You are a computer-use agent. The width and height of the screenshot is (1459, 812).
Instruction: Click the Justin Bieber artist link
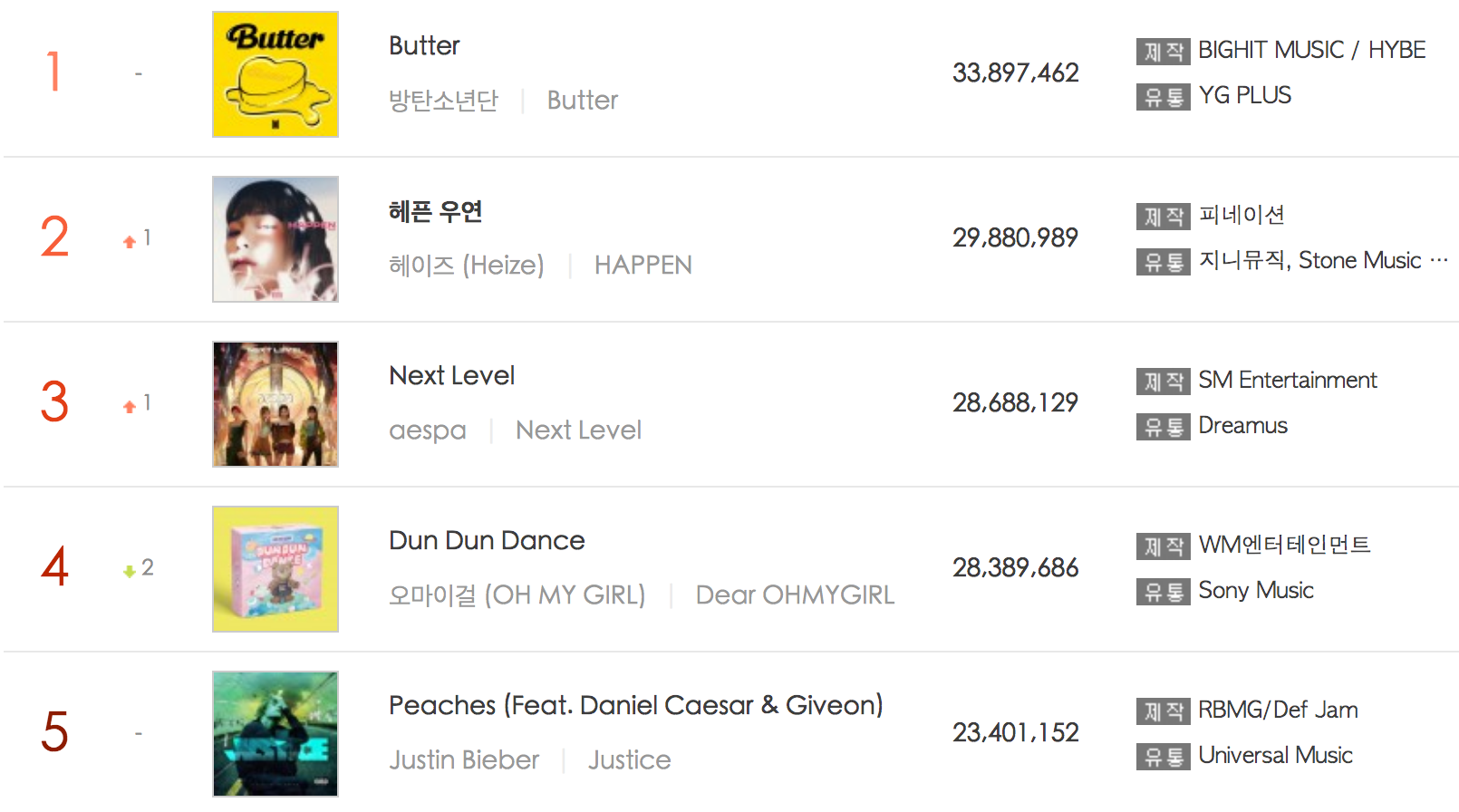[x=464, y=759]
